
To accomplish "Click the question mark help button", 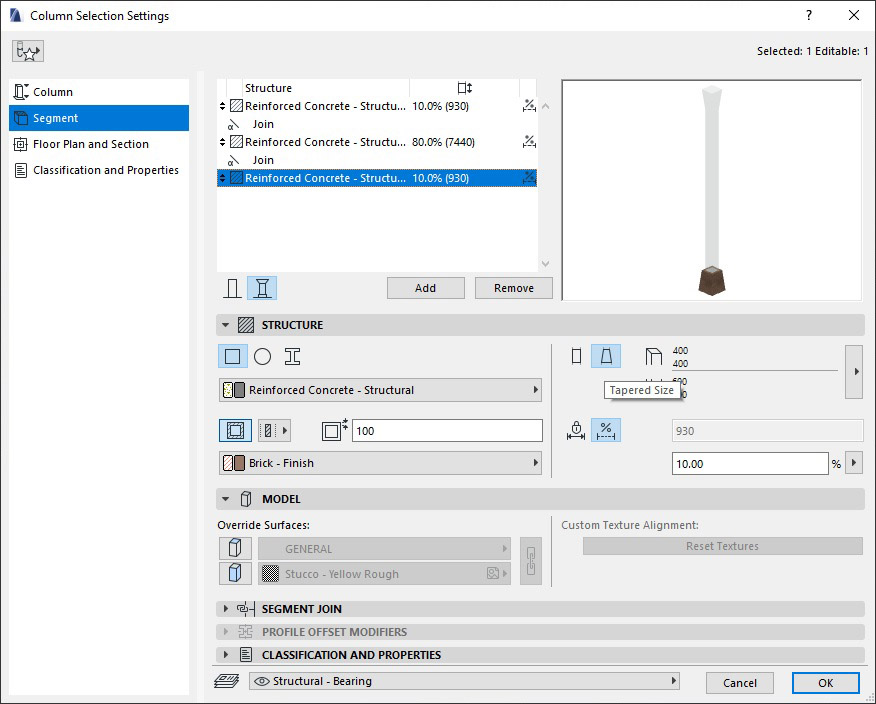I will [808, 15].
